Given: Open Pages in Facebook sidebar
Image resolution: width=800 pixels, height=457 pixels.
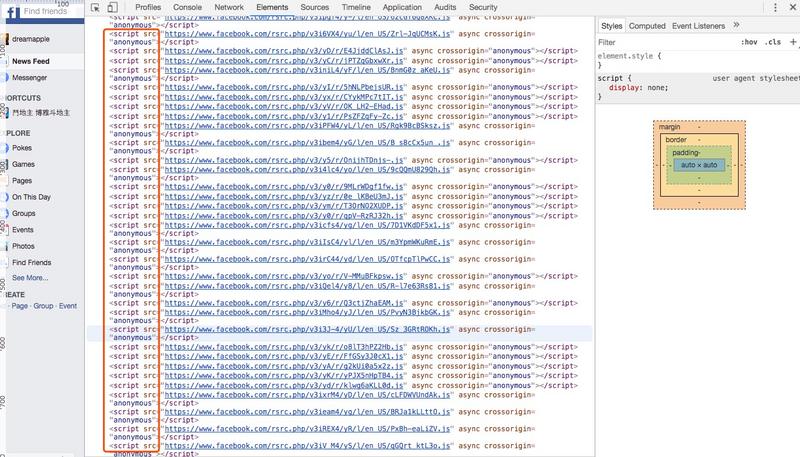Looking at the screenshot, I should tap(22, 181).
